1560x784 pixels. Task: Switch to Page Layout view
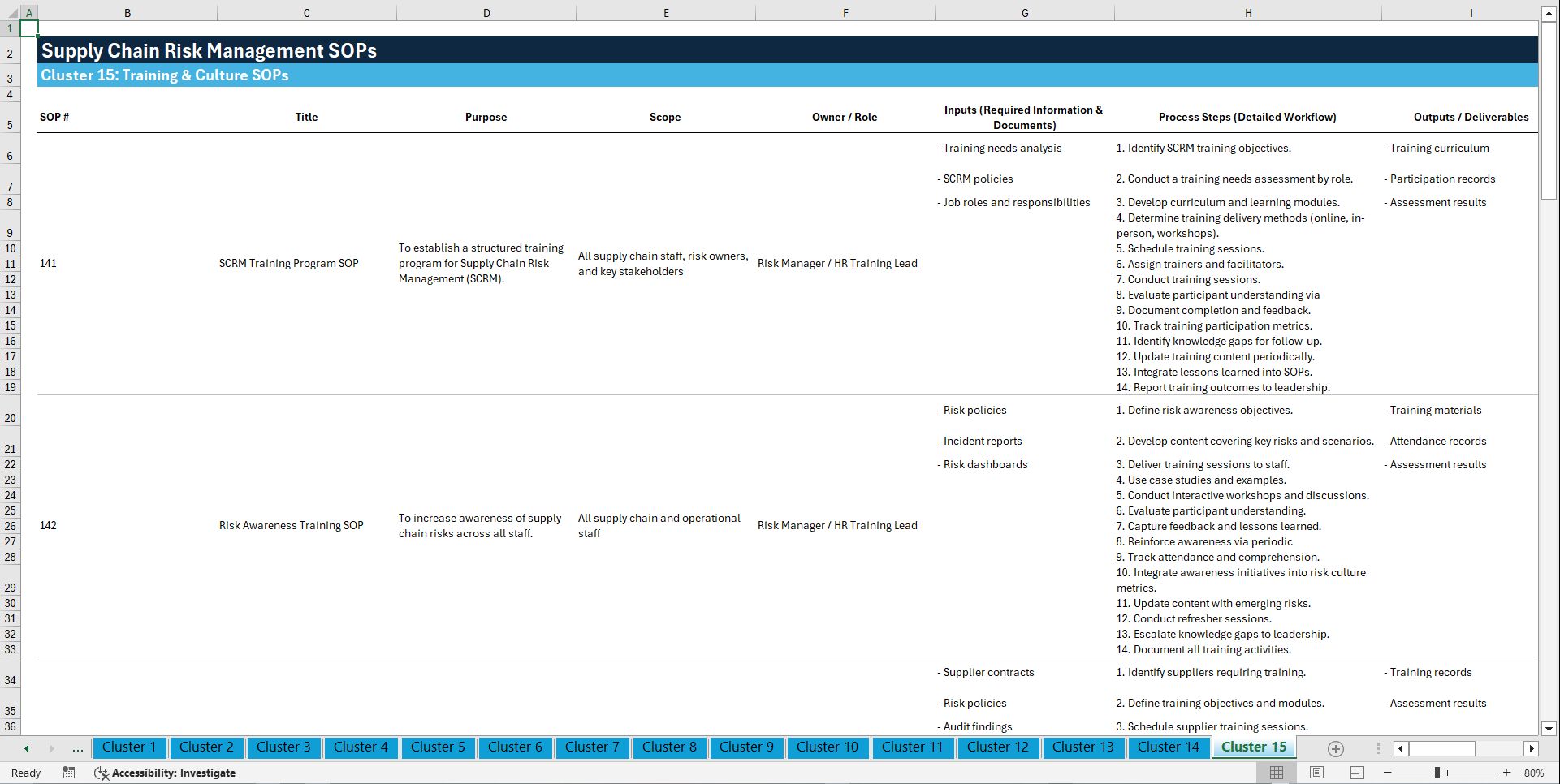pyautogui.click(x=1316, y=773)
